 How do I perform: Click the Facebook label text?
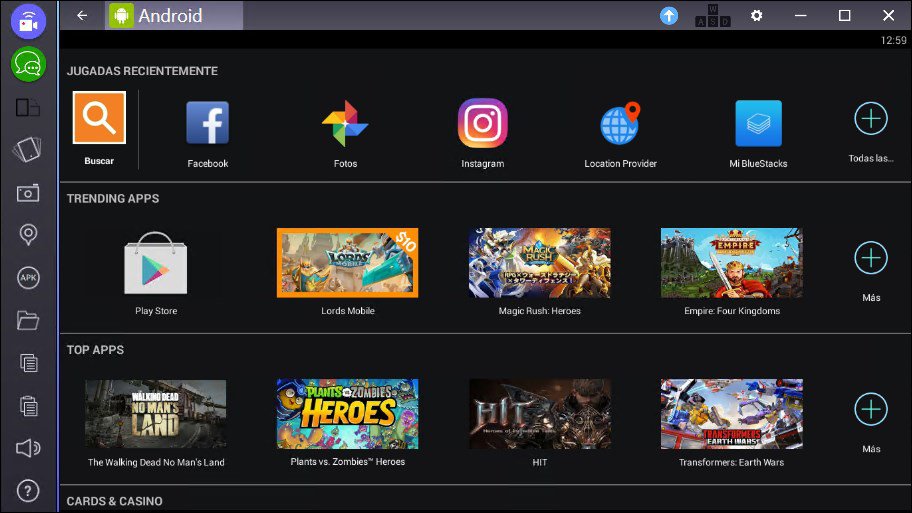[208, 164]
